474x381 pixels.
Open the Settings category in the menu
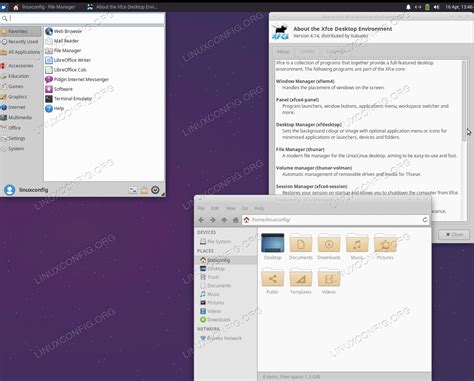tap(21, 138)
